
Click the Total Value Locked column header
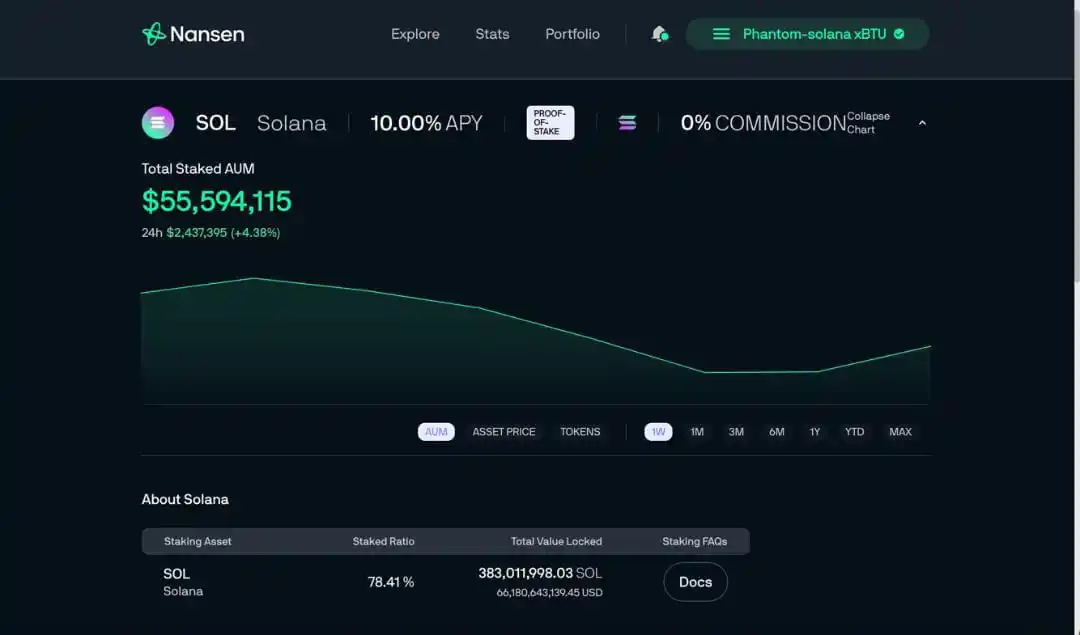557,541
